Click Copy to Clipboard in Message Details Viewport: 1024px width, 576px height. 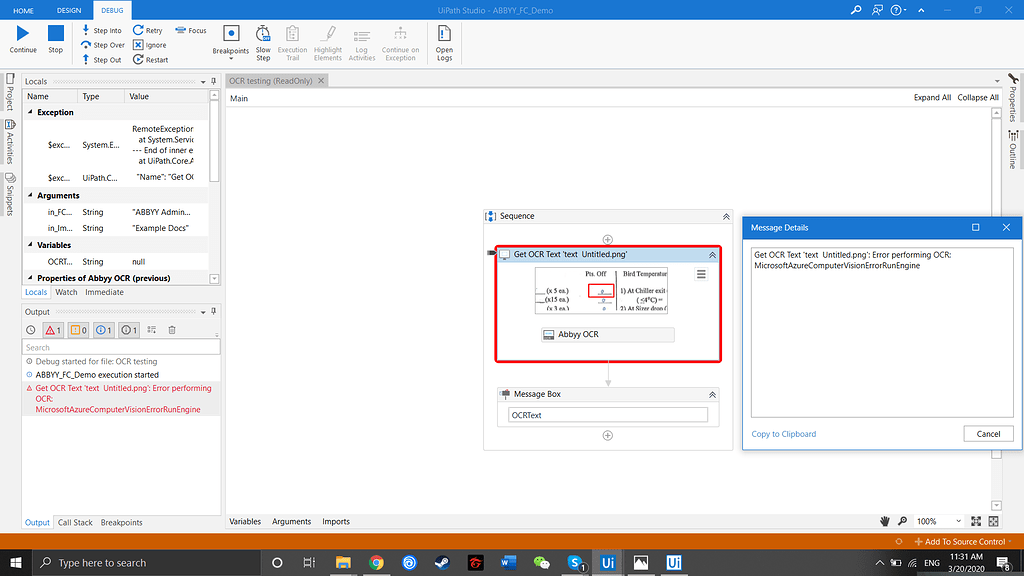click(785, 434)
